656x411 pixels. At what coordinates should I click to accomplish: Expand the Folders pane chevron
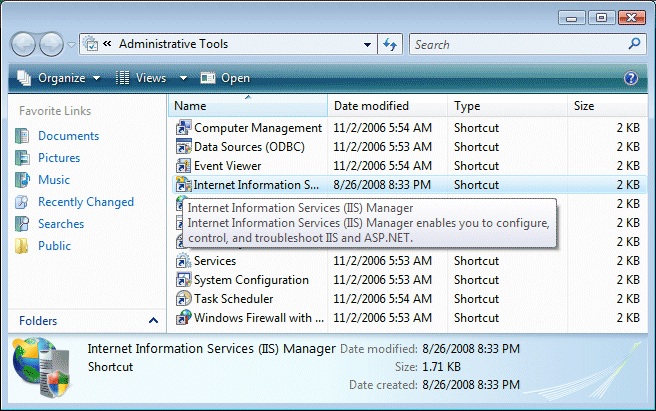(153, 321)
